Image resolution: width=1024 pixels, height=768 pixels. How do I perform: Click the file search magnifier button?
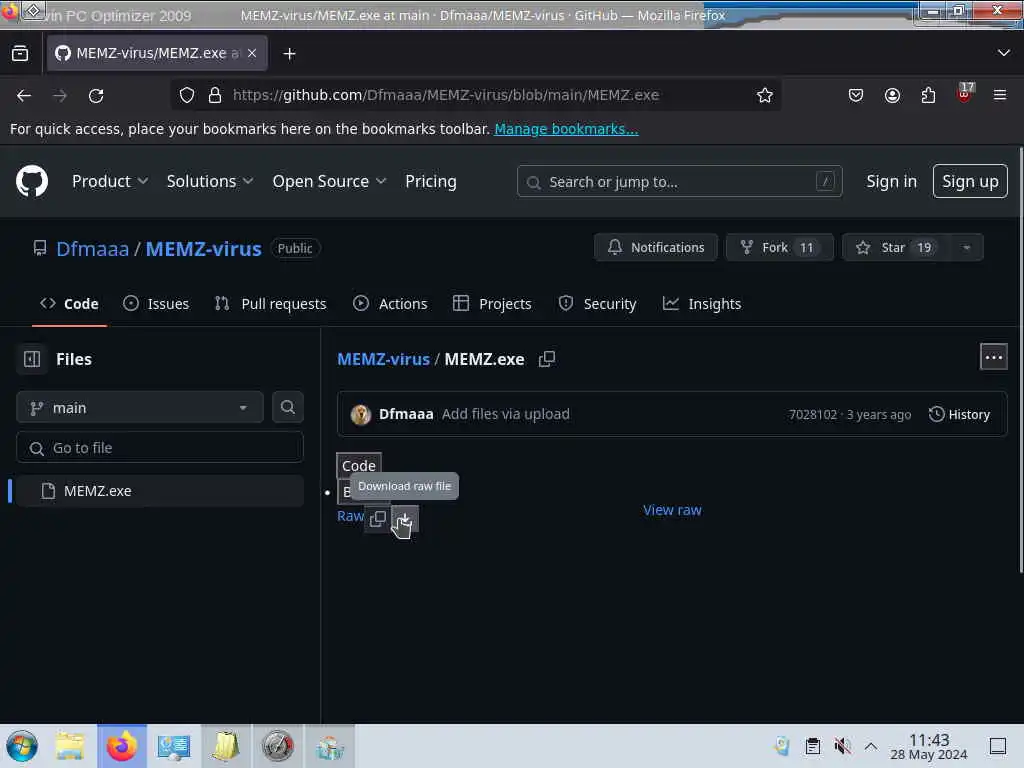[x=287, y=407]
